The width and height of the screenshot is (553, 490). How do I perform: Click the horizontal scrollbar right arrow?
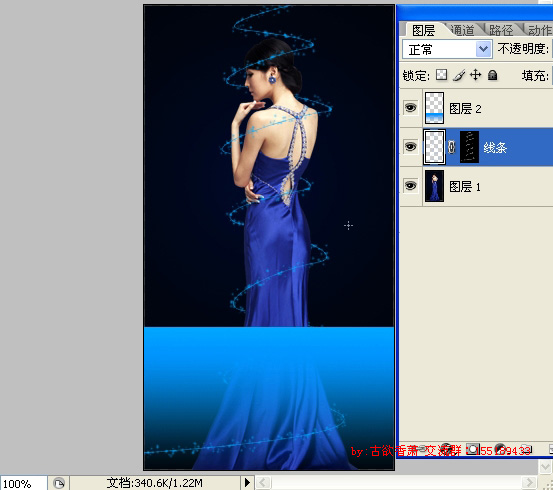point(529,482)
